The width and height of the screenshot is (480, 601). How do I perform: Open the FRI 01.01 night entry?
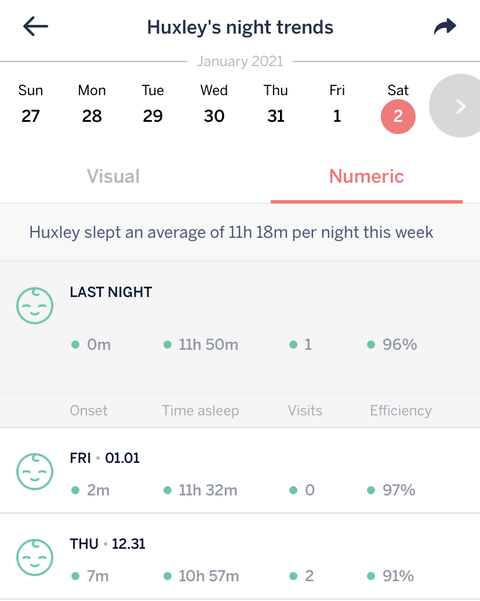pos(240,471)
